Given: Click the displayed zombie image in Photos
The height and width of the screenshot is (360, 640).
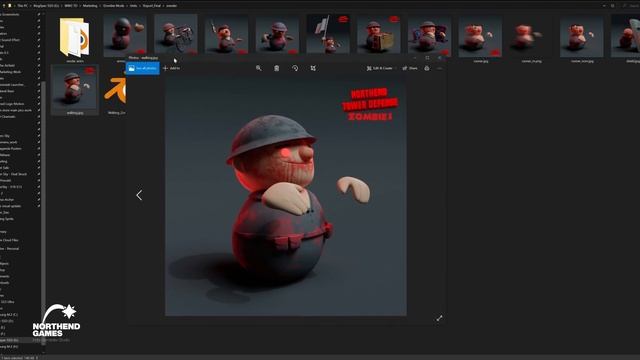Looking at the screenshot, I should pyautogui.click(x=286, y=196).
